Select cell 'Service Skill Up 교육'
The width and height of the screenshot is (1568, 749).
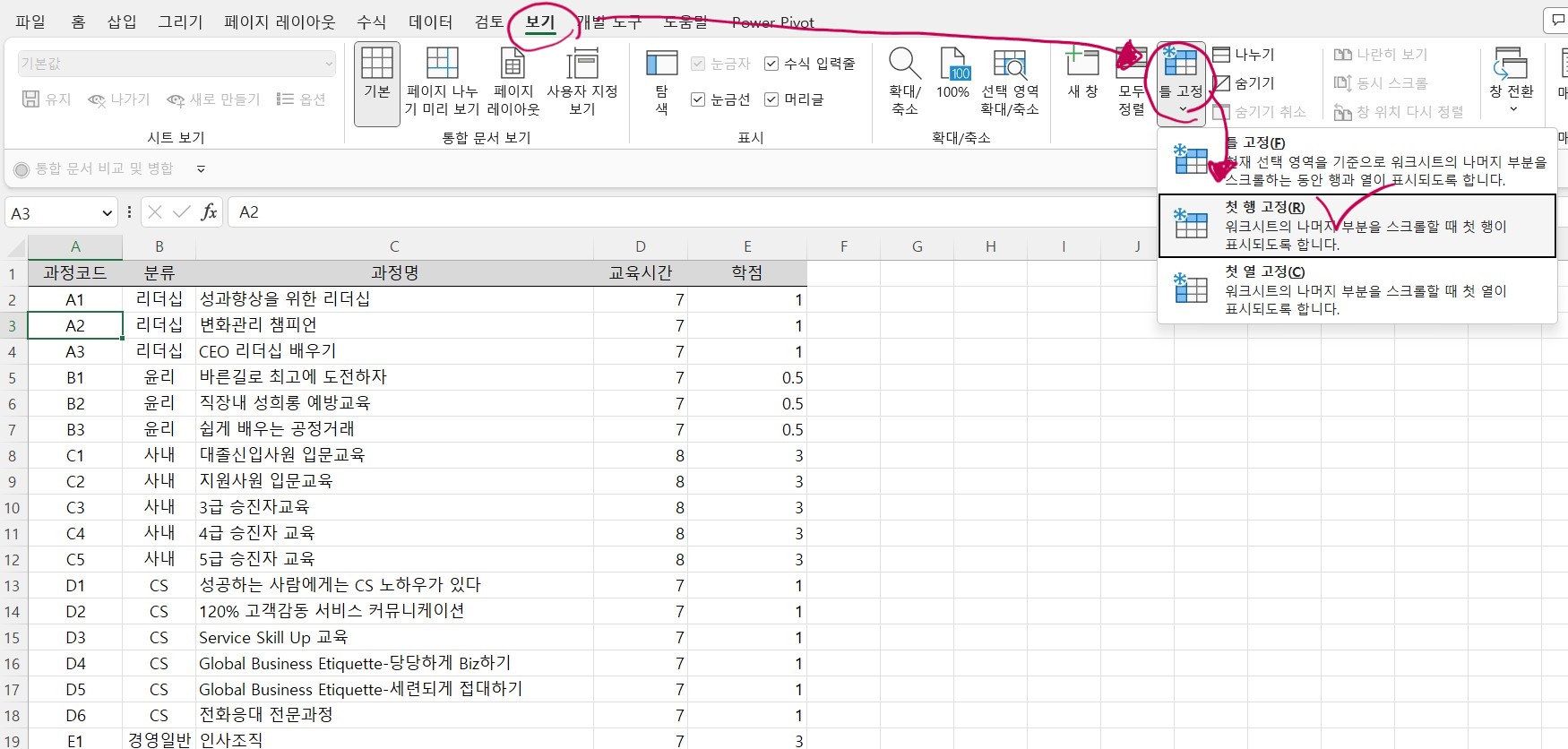[394, 637]
